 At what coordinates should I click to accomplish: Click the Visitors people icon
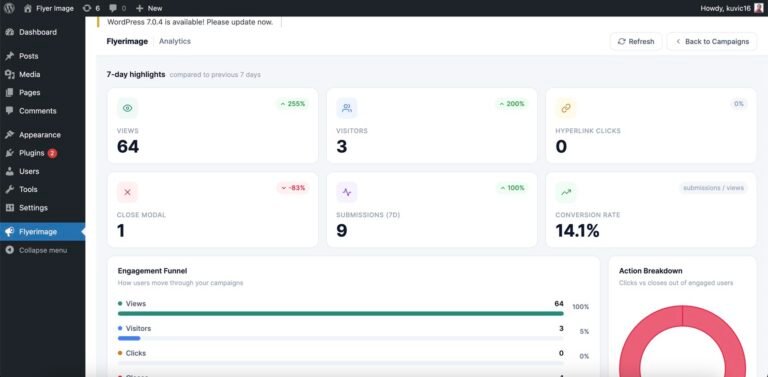point(347,108)
